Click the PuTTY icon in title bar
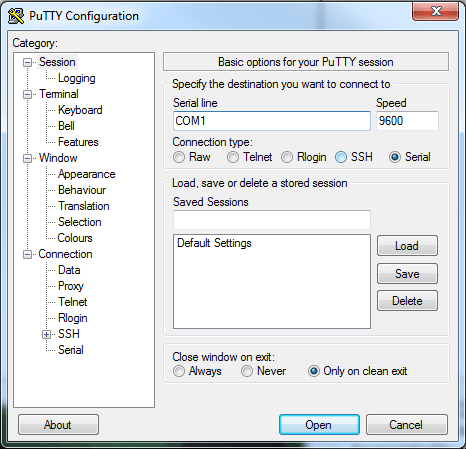 click(16, 16)
